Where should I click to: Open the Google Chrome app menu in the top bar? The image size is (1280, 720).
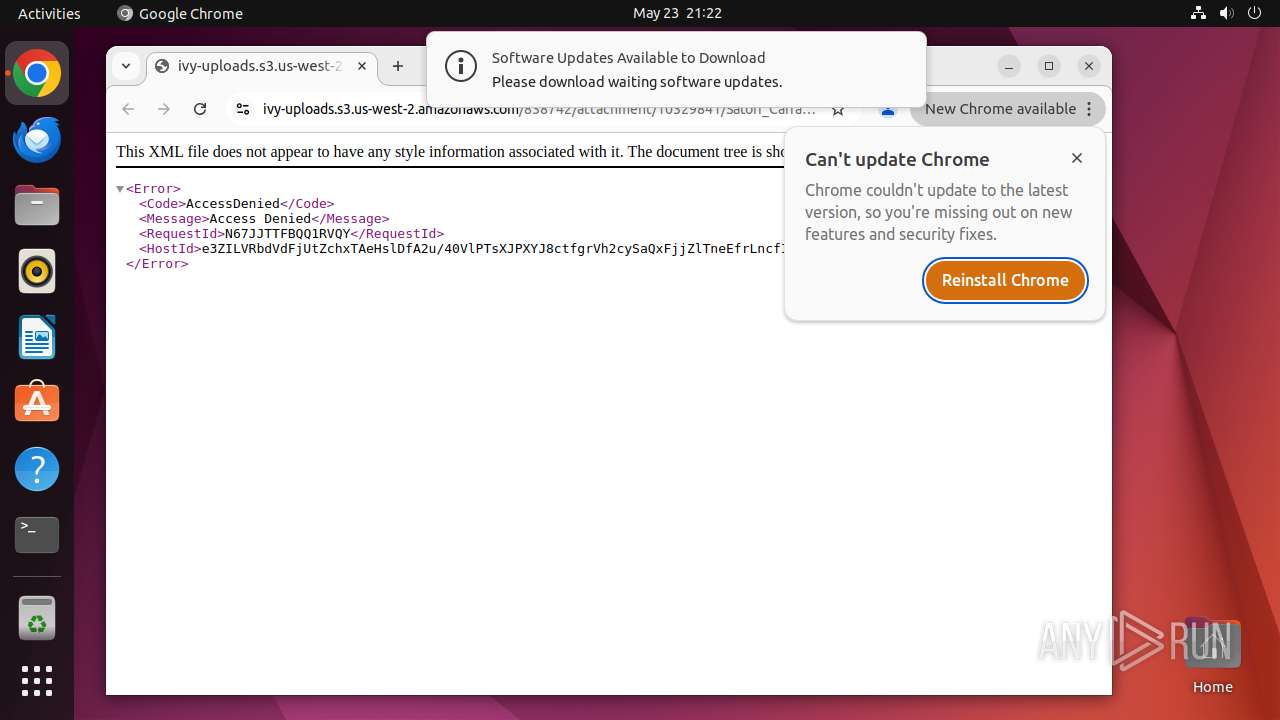(x=180, y=13)
